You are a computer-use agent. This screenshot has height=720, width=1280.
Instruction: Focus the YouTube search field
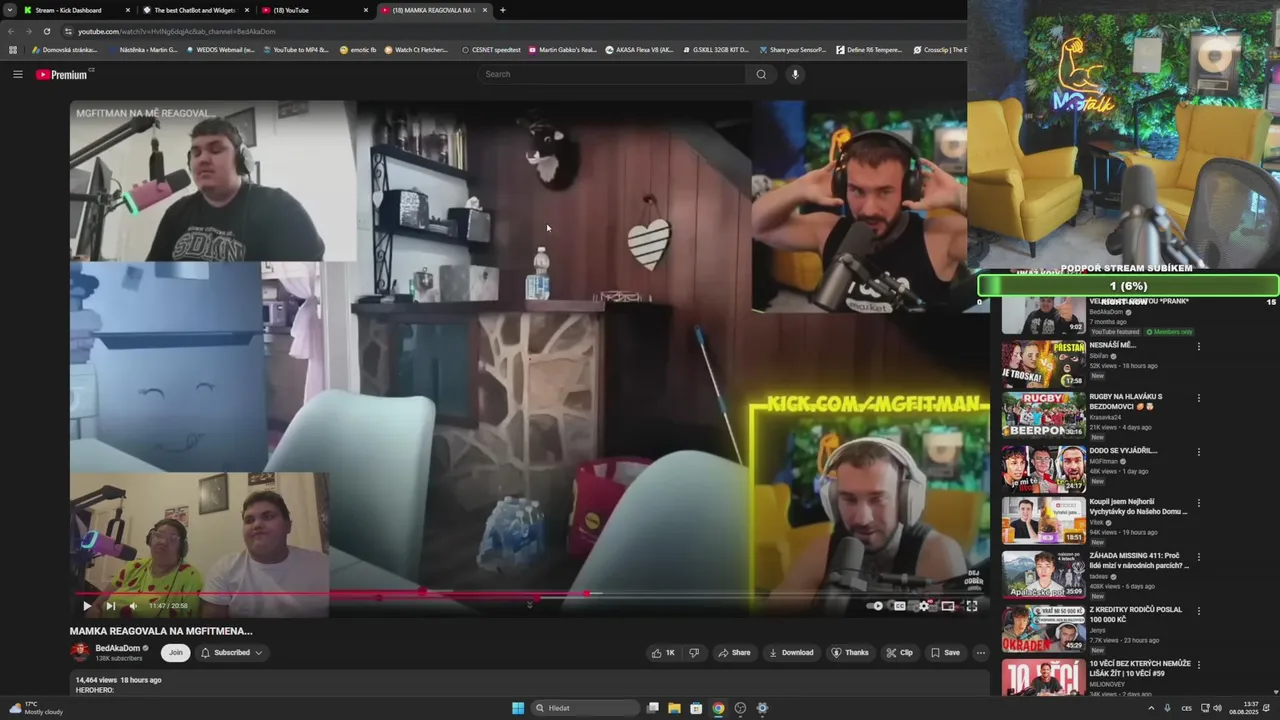click(611, 74)
